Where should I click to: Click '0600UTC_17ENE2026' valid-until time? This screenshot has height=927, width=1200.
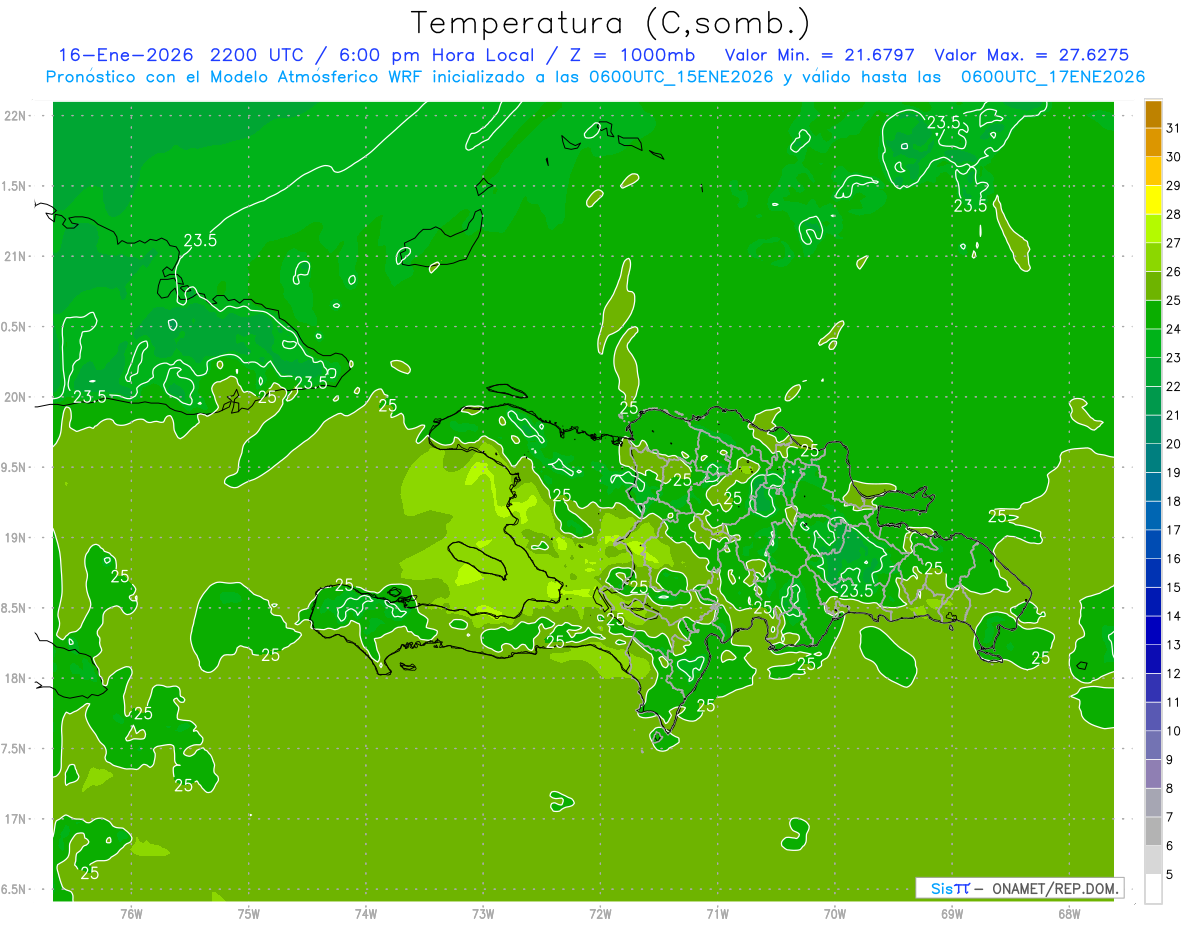coord(1053,77)
